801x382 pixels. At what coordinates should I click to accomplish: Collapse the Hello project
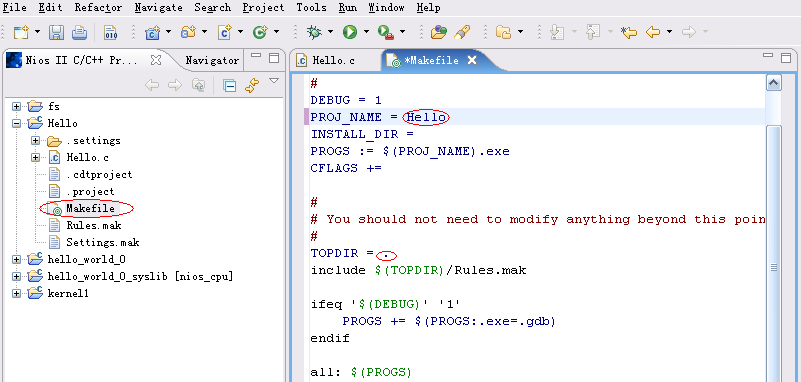[17, 124]
